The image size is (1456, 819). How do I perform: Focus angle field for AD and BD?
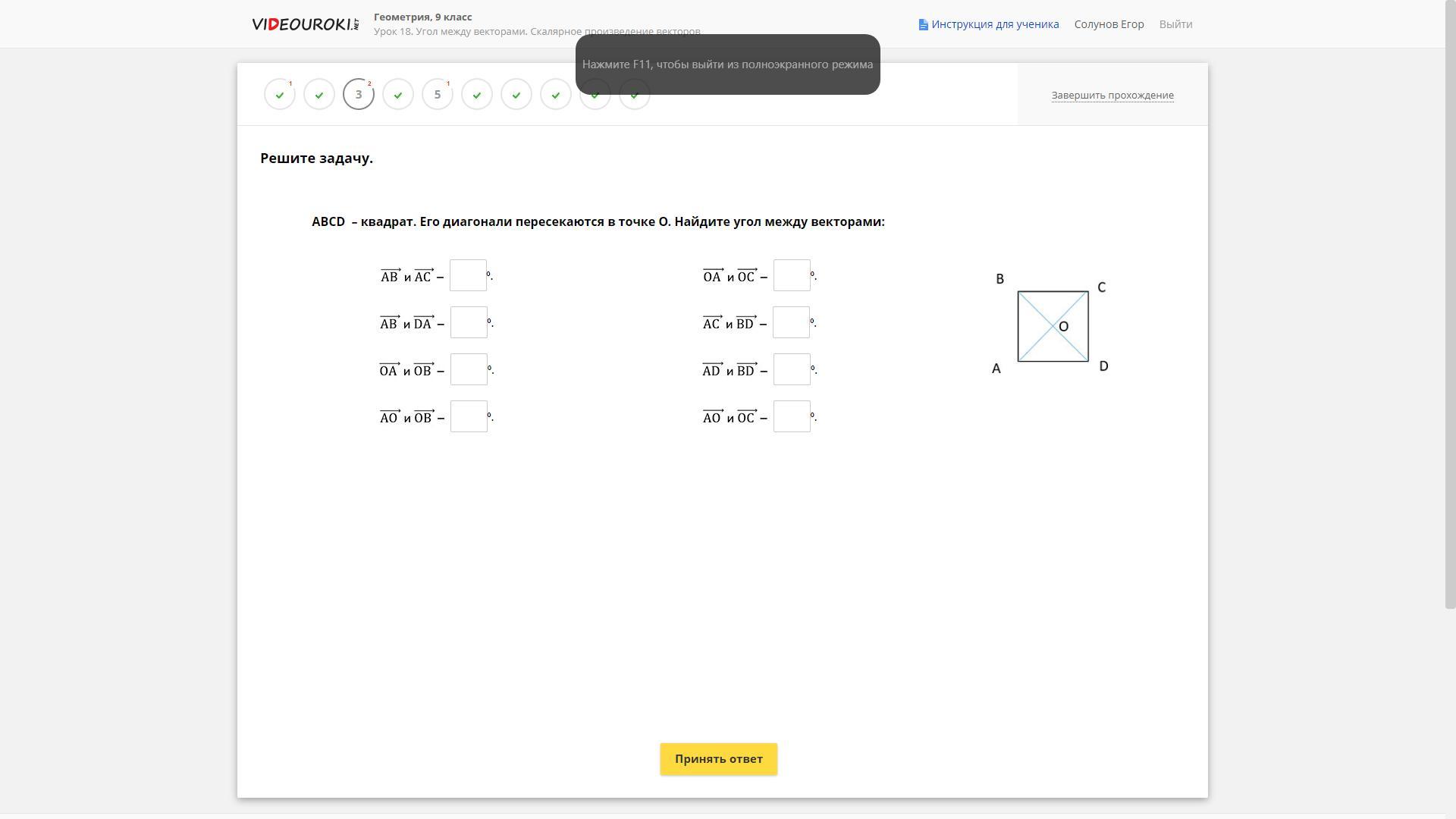(792, 369)
